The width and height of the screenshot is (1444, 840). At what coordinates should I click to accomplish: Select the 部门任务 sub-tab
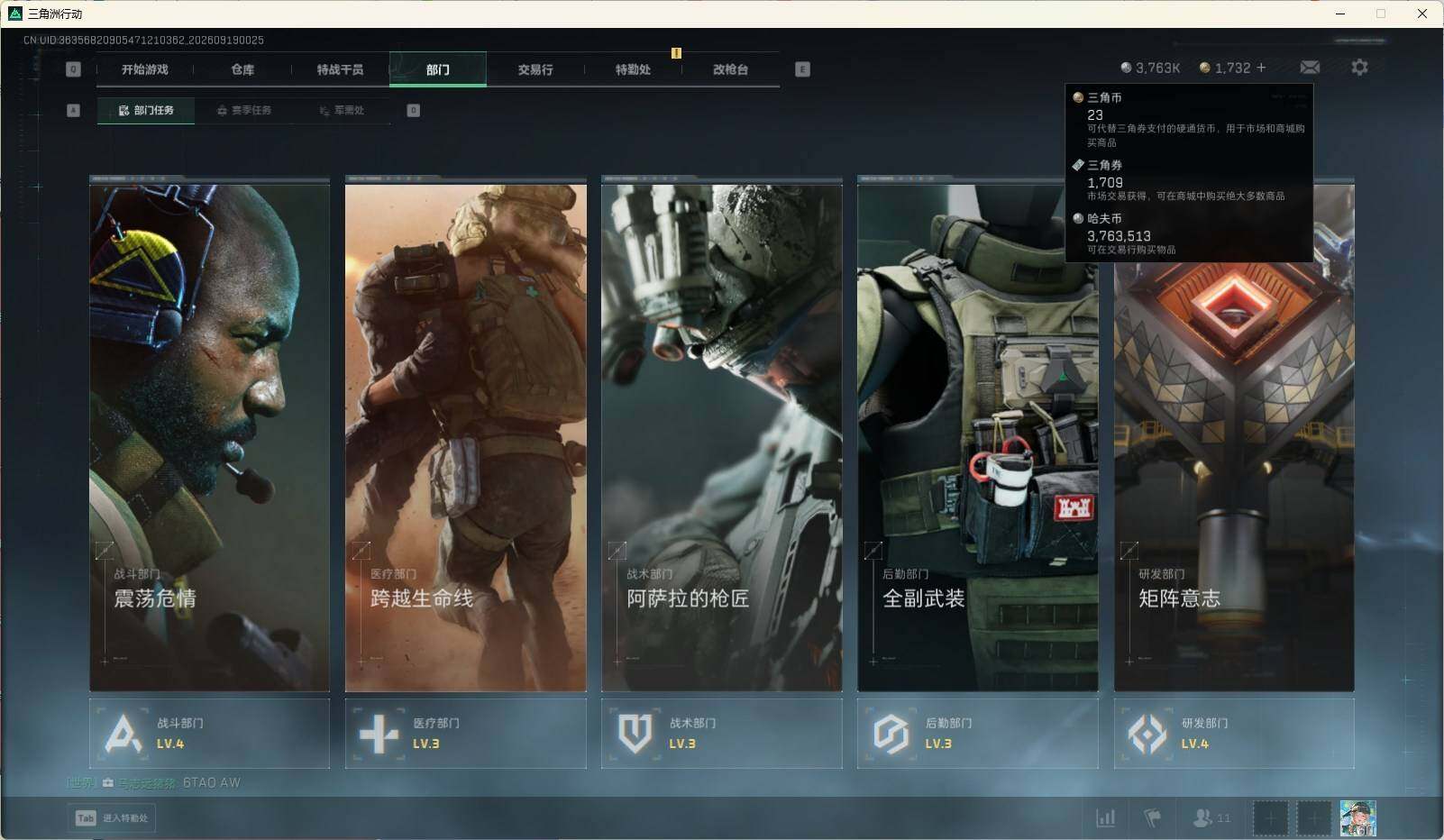click(146, 110)
